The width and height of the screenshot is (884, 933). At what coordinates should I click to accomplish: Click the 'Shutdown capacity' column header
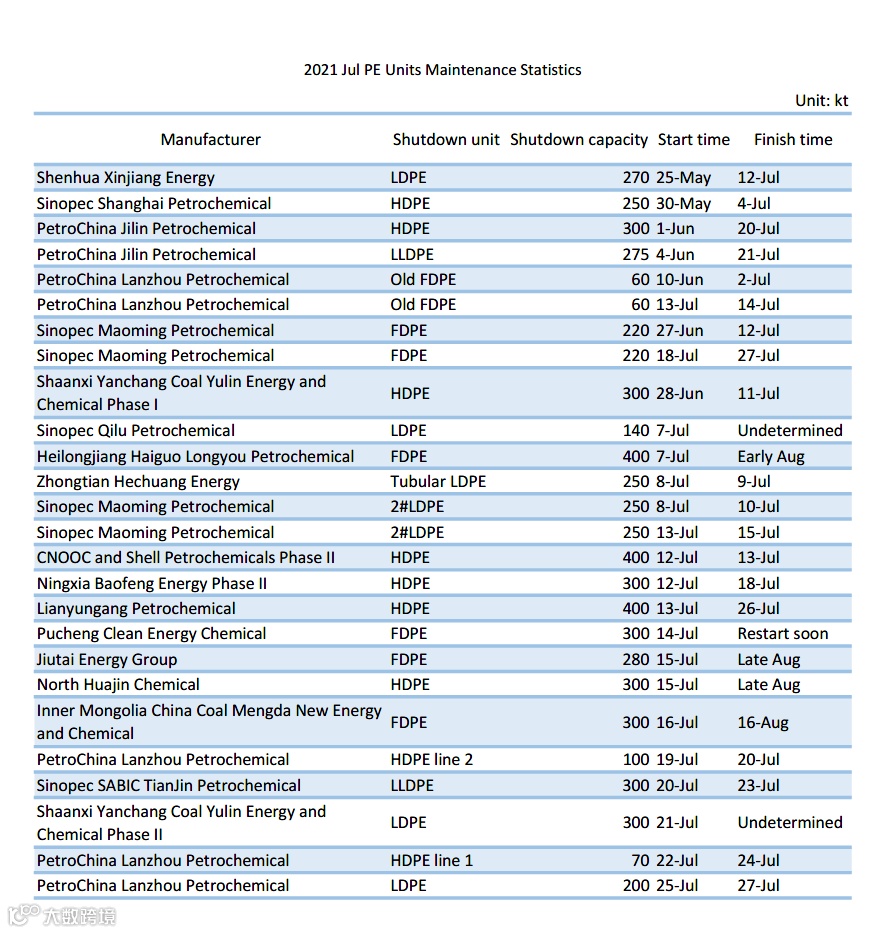tap(579, 140)
